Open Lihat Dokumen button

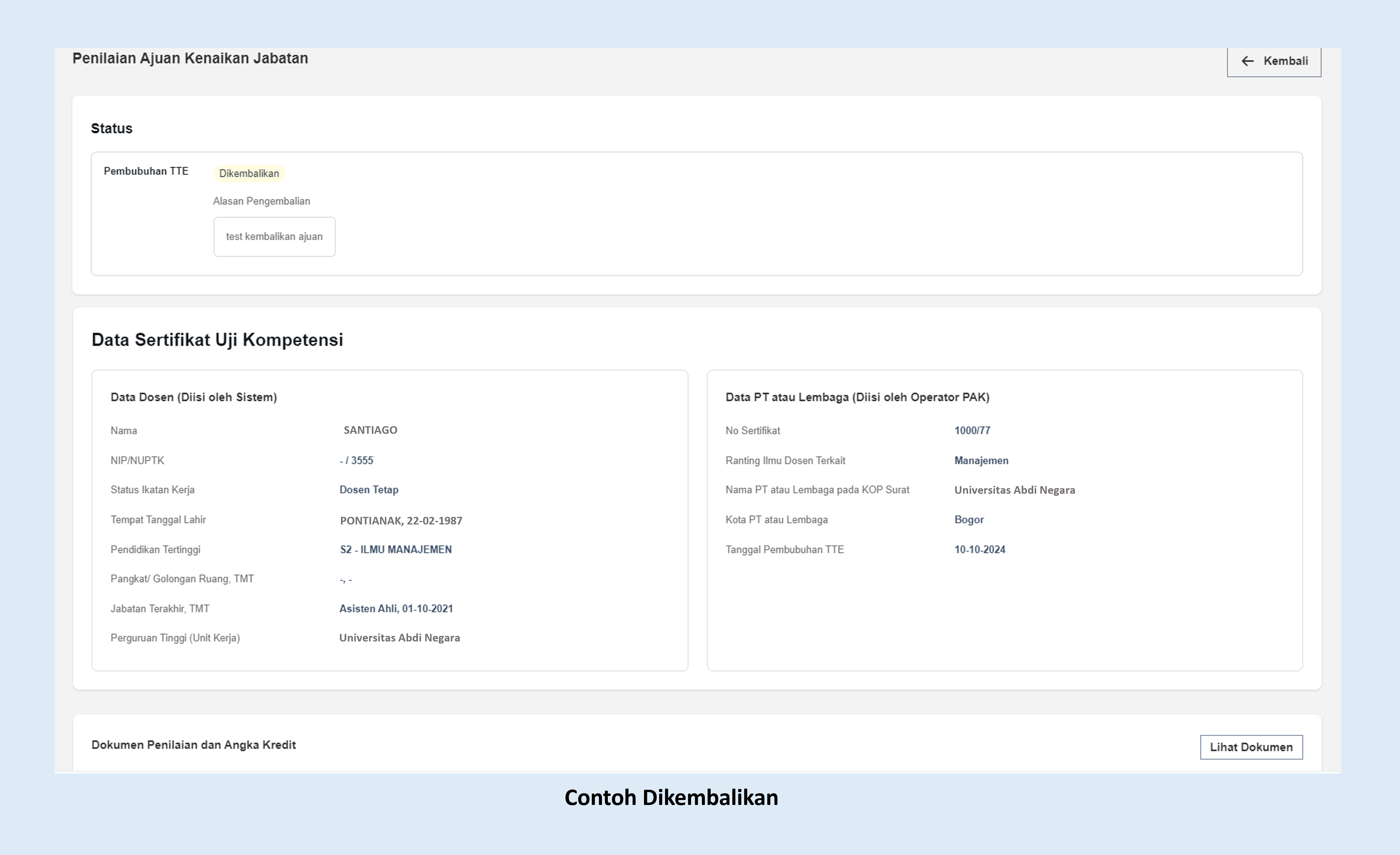click(x=1251, y=747)
